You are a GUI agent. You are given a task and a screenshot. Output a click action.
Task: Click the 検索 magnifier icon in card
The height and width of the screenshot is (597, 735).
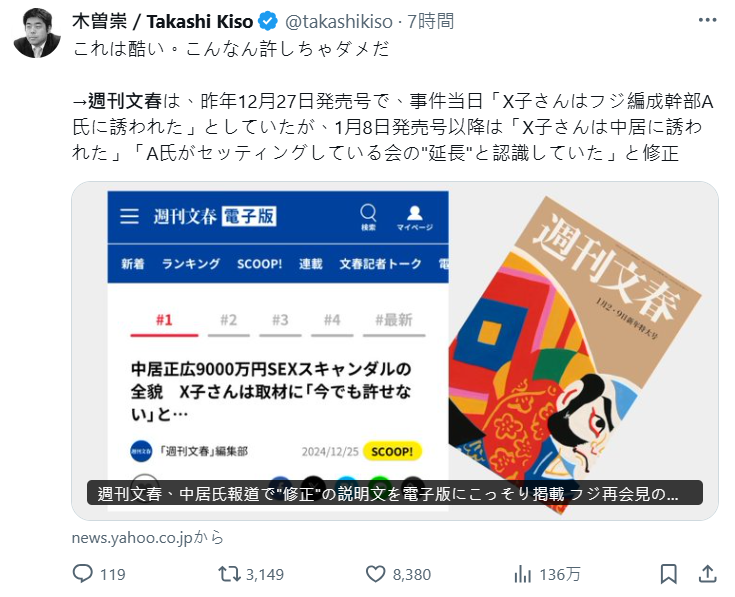tap(368, 217)
